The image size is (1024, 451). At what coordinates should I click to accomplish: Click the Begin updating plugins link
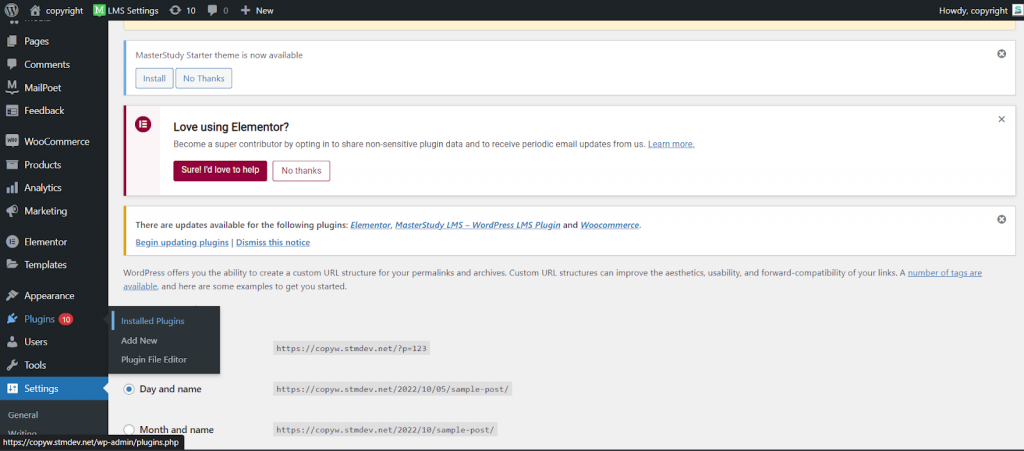click(x=182, y=242)
